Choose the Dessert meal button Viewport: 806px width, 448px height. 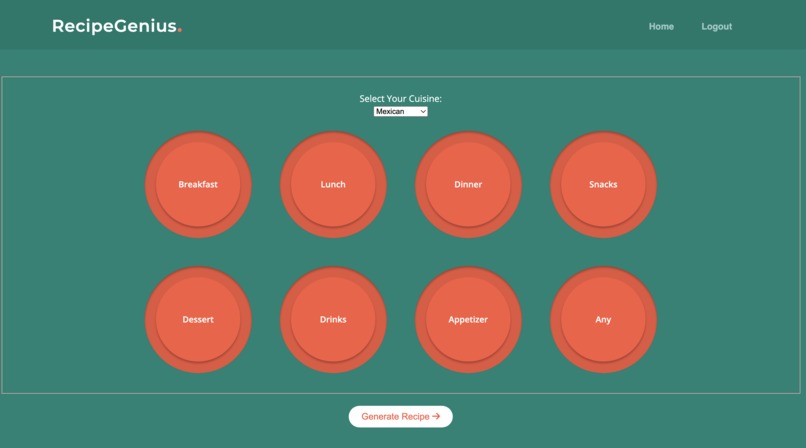click(x=198, y=320)
